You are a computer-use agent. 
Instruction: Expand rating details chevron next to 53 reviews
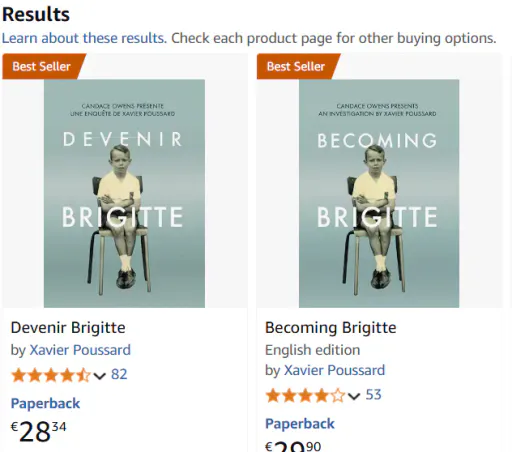354,396
